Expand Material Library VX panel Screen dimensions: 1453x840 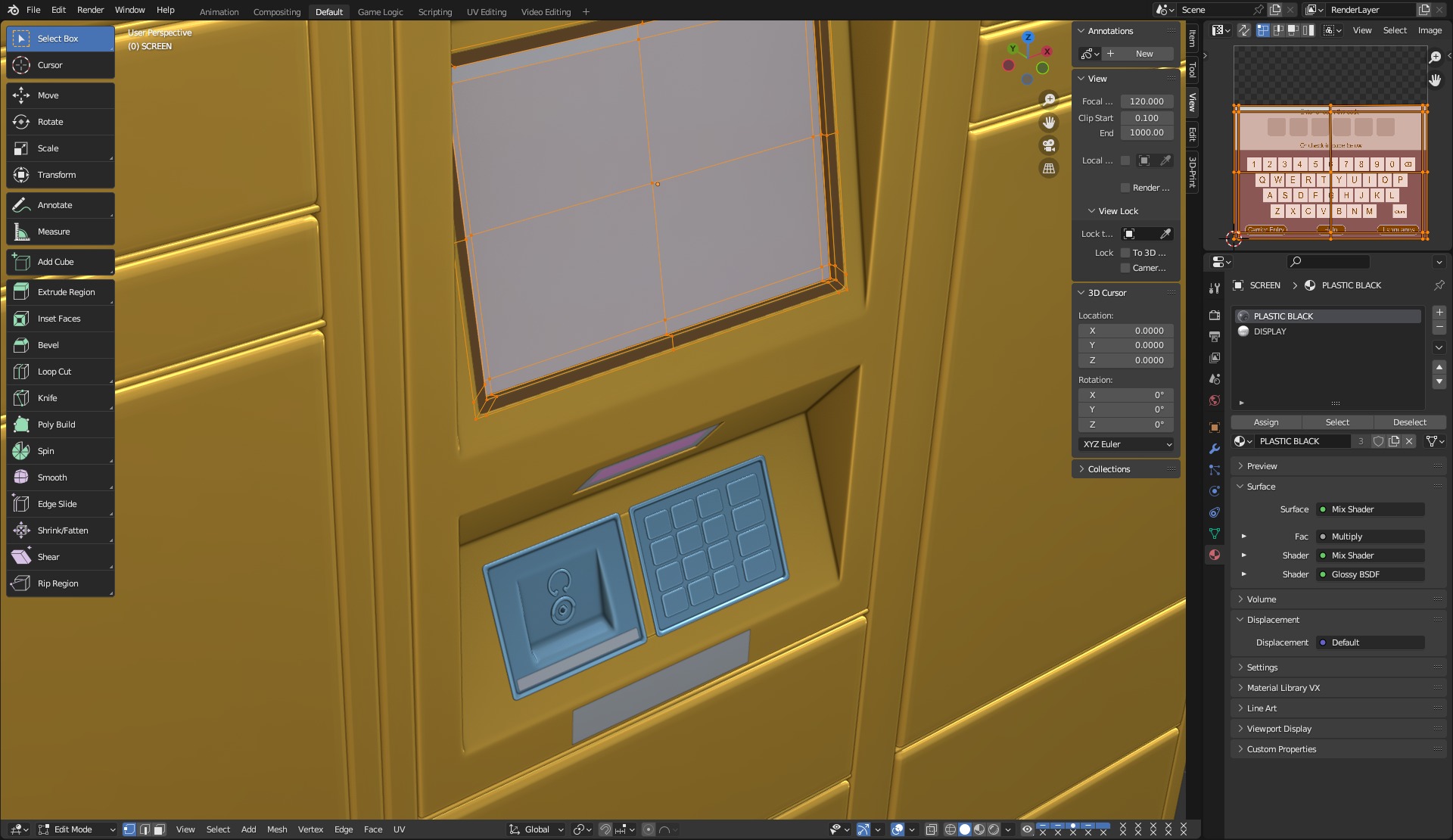pyautogui.click(x=1338, y=688)
